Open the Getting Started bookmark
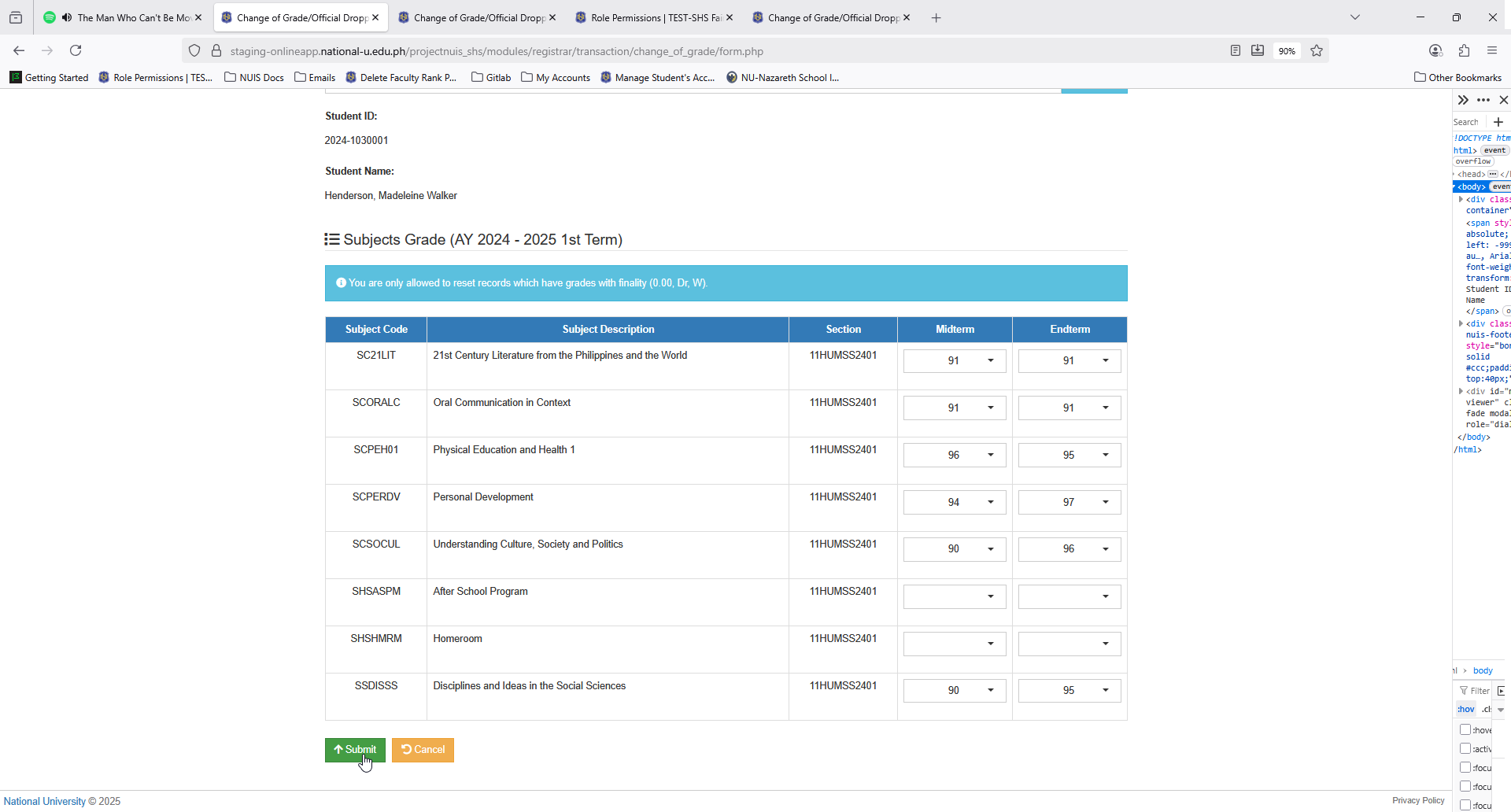The height and width of the screenshot is (812, 1511). [49, 77]
